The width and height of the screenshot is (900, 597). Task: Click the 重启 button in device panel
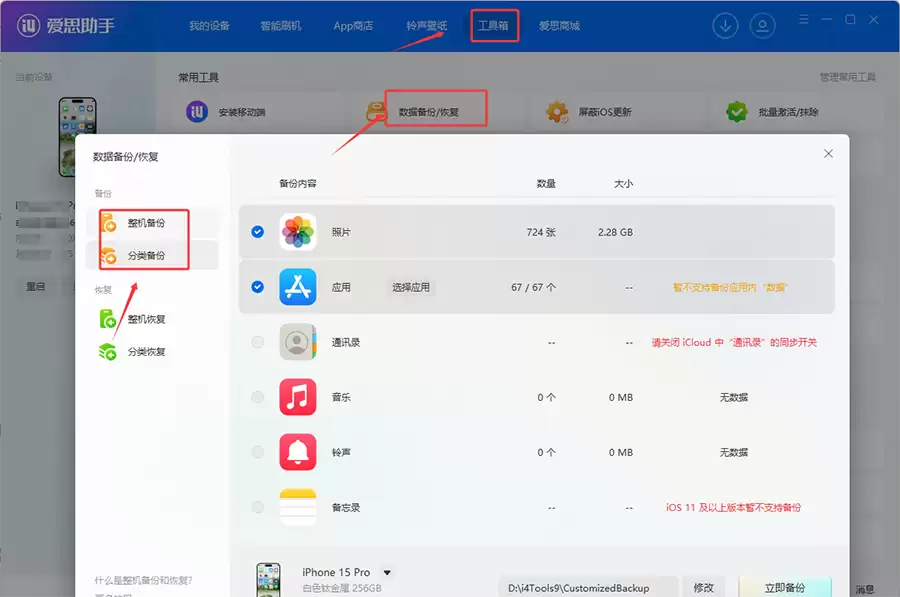[35, 286]
